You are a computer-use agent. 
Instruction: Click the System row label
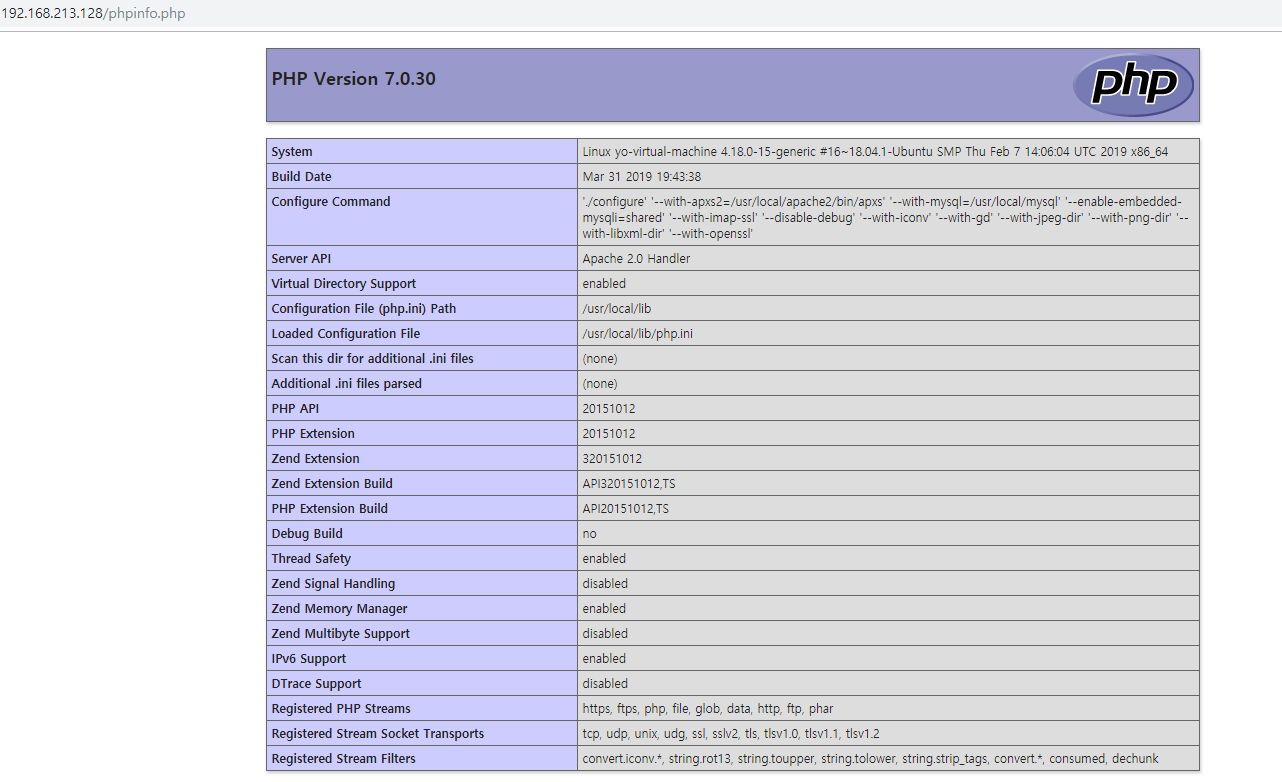(x=292, y=152)
